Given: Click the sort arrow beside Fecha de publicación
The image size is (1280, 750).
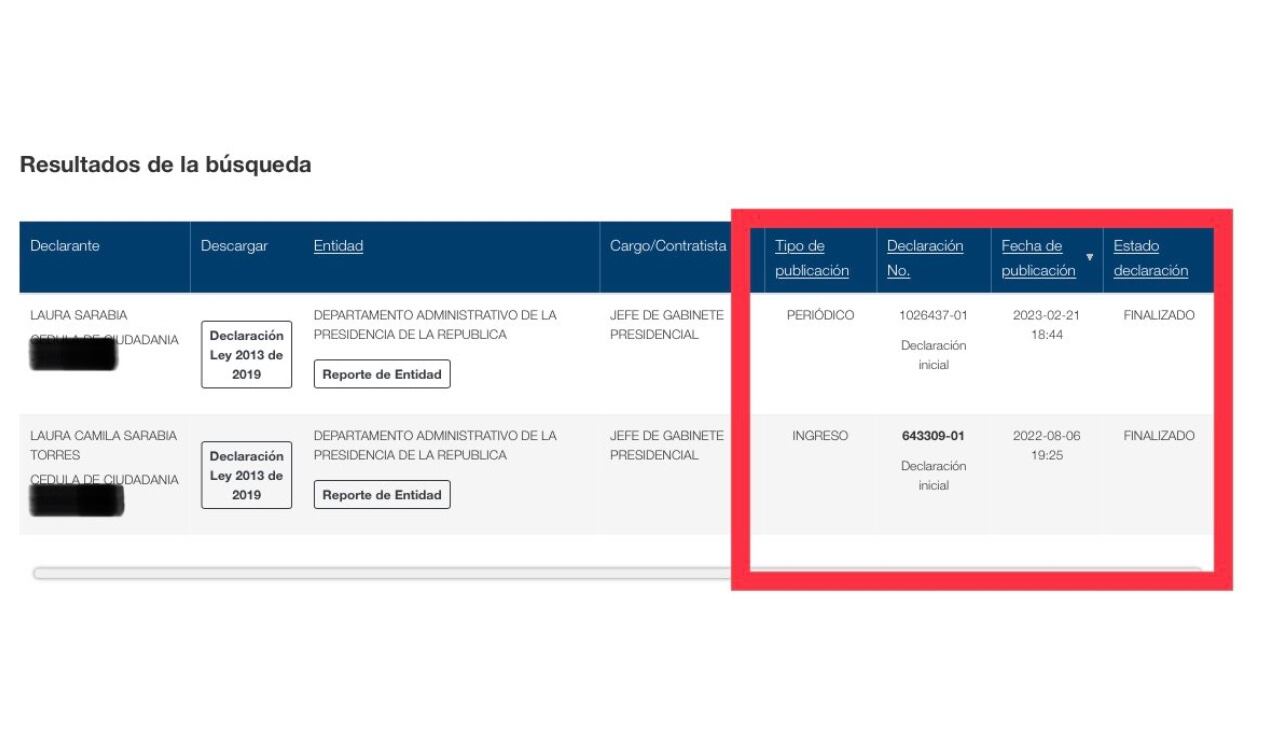Looking at the screenshot, I should click(x=1089, y=258).
